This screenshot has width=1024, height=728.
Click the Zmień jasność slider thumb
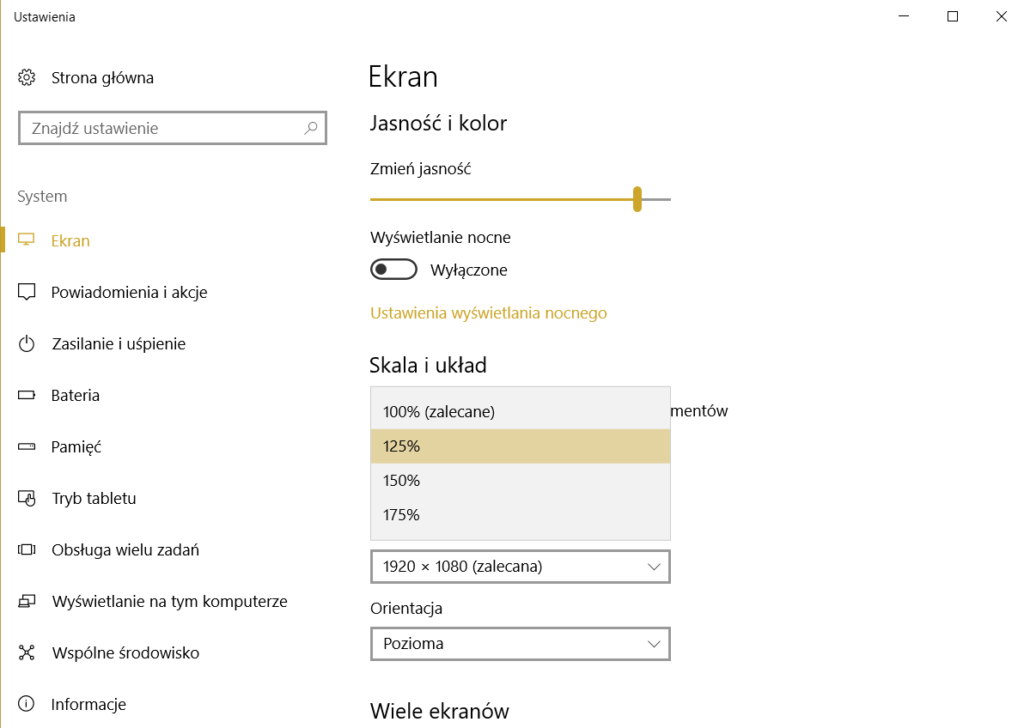[637, 199]
